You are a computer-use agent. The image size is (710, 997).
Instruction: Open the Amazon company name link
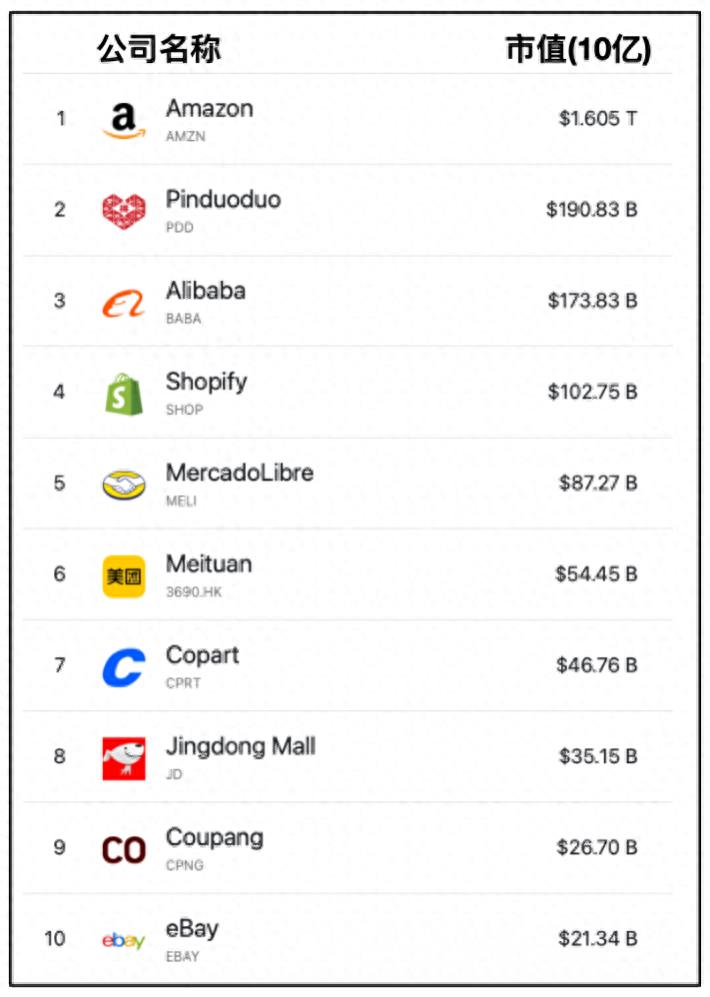[x=209, y=109]
